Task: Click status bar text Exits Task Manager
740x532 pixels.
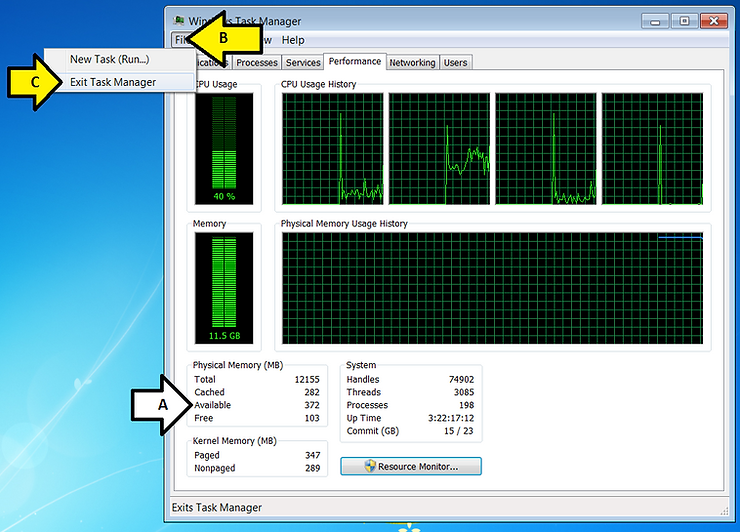Action: (x=217, y=507)
